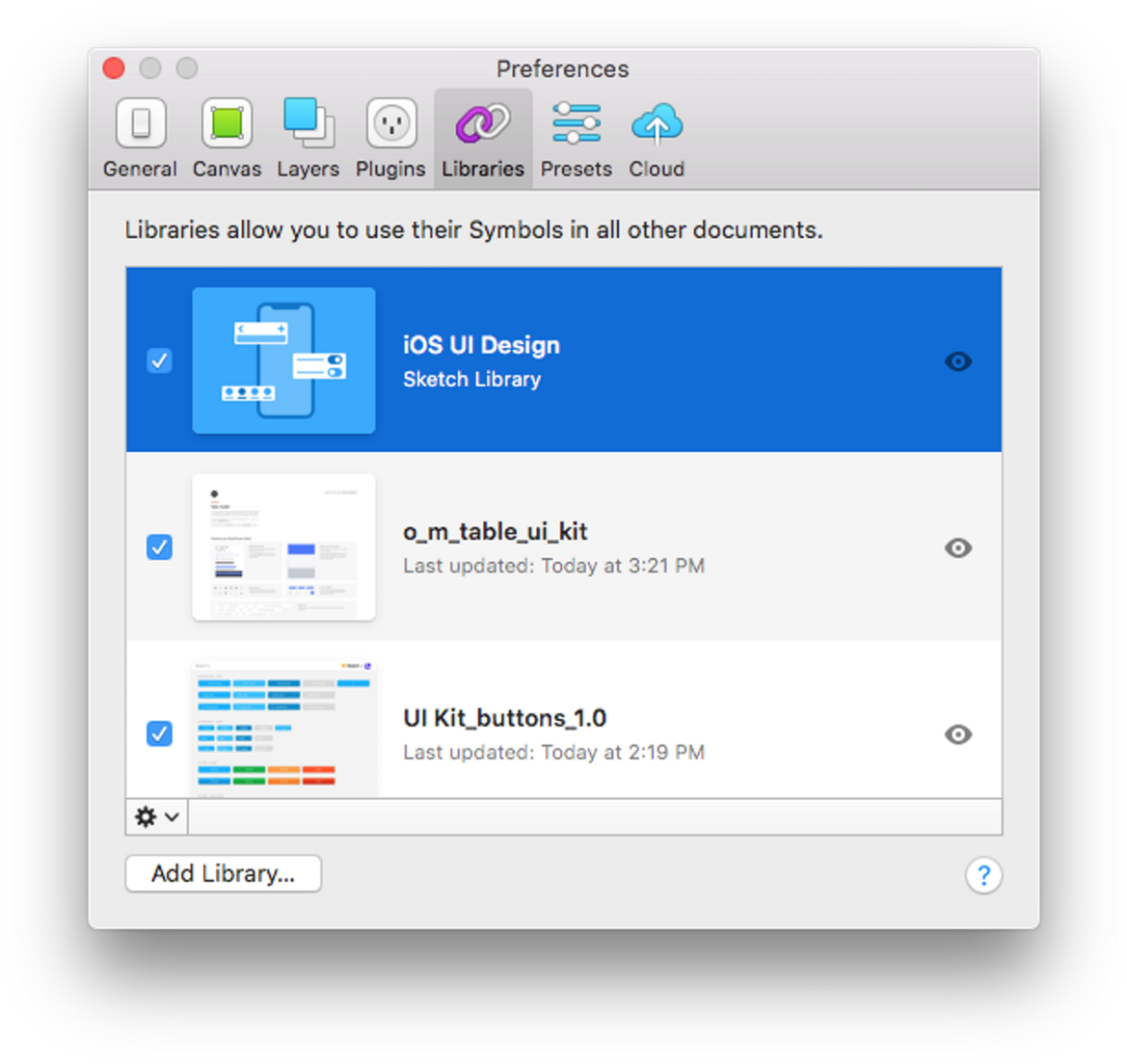Uncheck the o_m_table_ui_kit library
Viewport: 1127px width, 1064px height.
159,546
